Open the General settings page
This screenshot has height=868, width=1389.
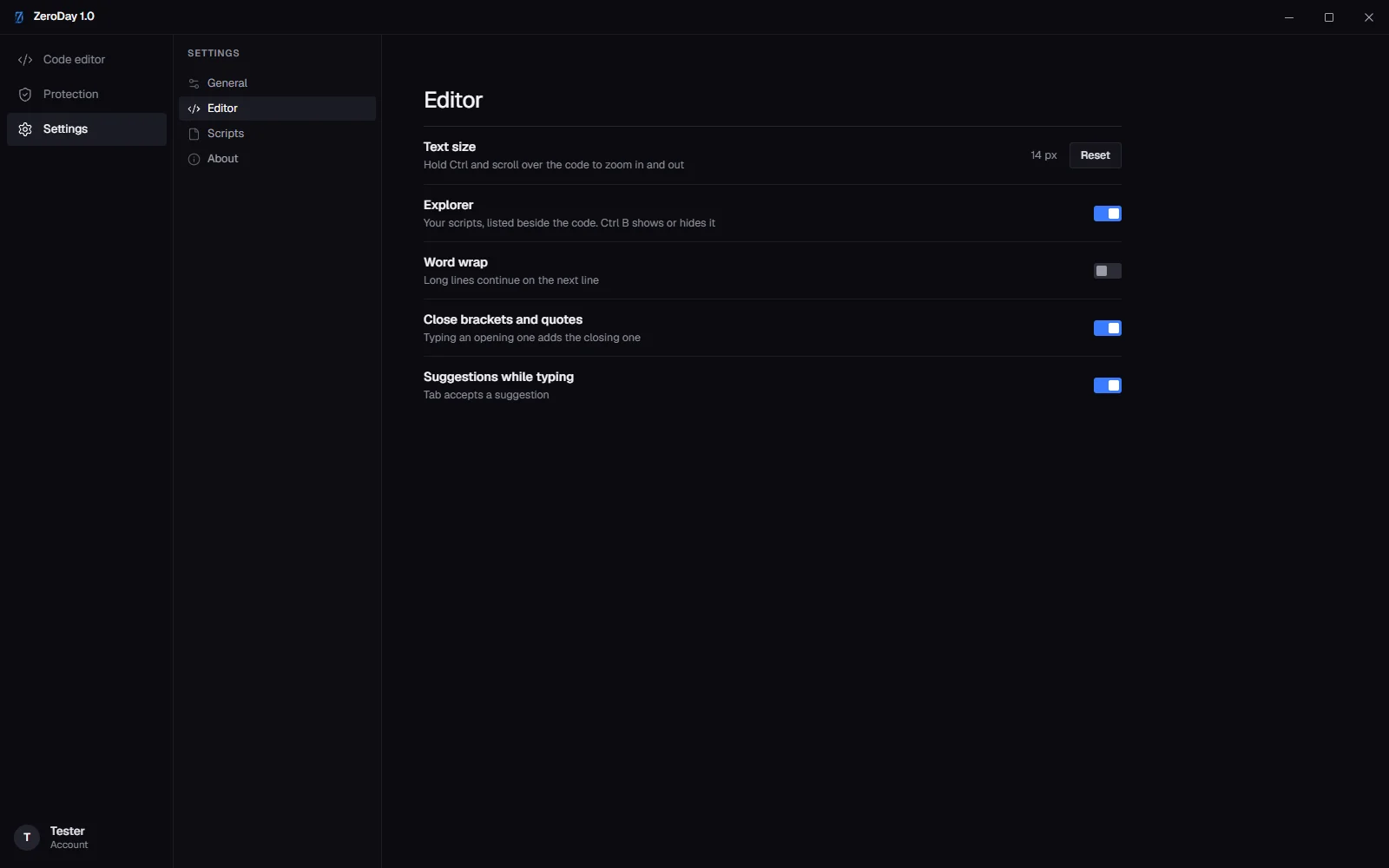[x=277, y=83]
